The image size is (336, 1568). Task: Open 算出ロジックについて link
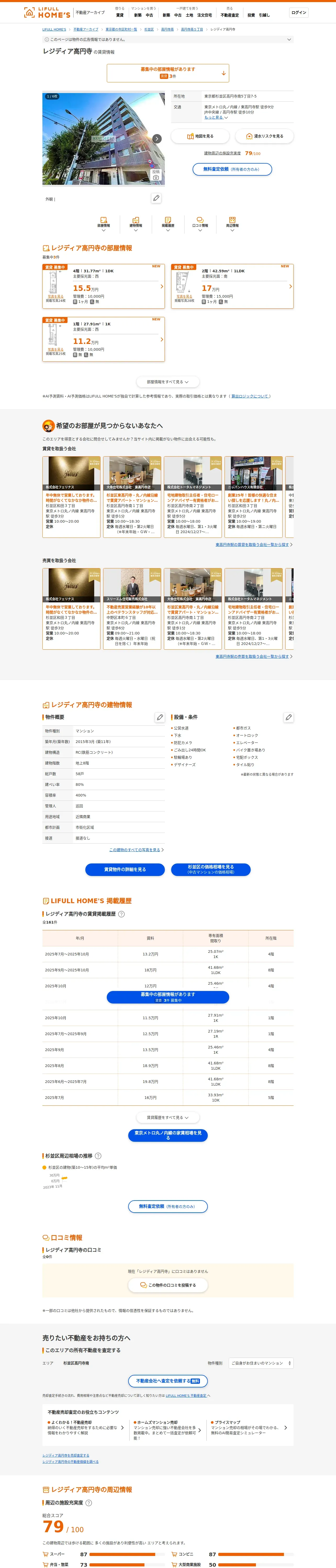tap(250, 396)
